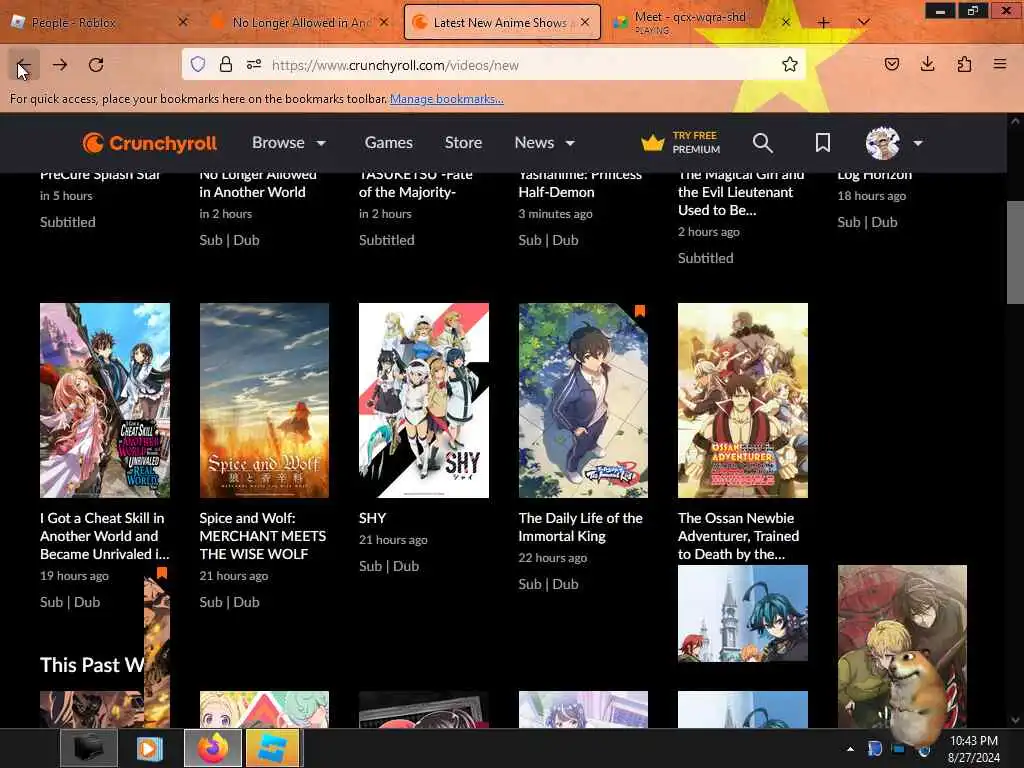Open the Firefox extensions icon
The height and width of the screenshot is (768, 1024).
(964, 64)
